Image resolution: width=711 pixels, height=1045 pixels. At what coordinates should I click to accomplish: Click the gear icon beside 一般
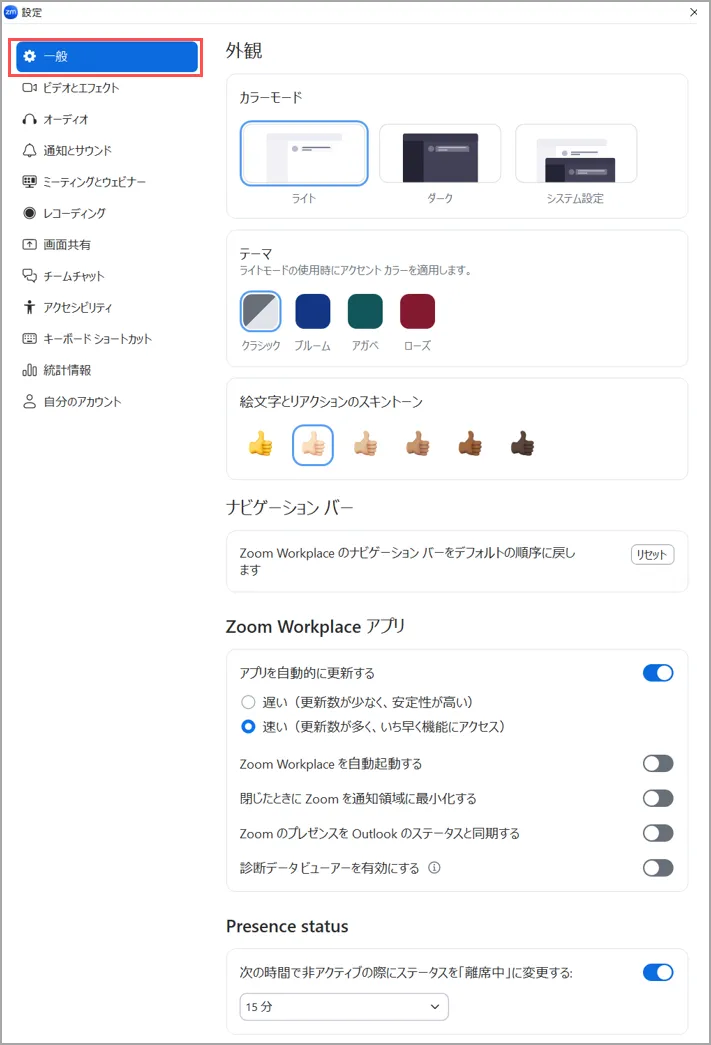(x=29, y=57)
